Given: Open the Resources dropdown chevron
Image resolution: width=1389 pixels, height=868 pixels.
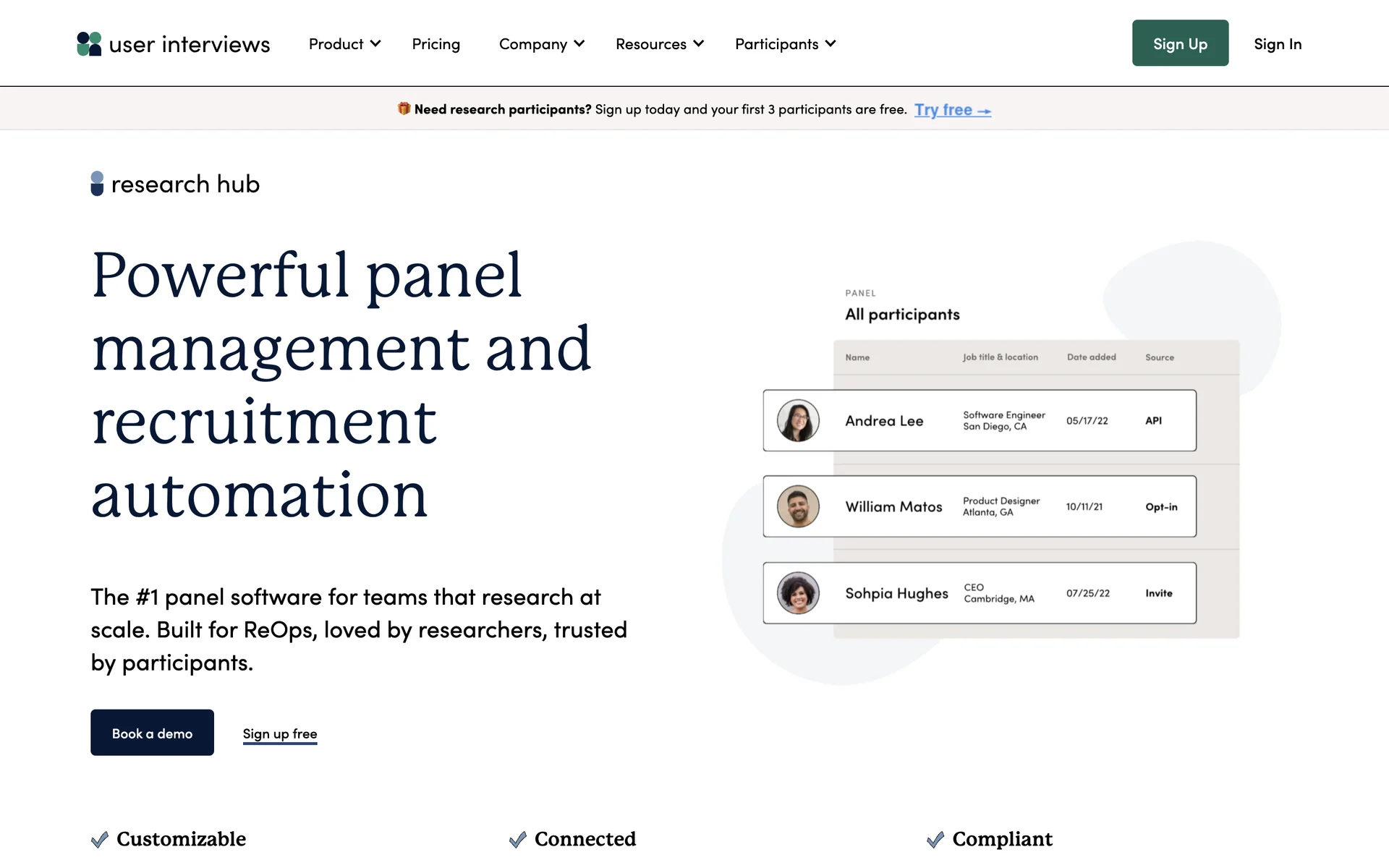Looking at the screenshot, I should [x=698, y=44].
